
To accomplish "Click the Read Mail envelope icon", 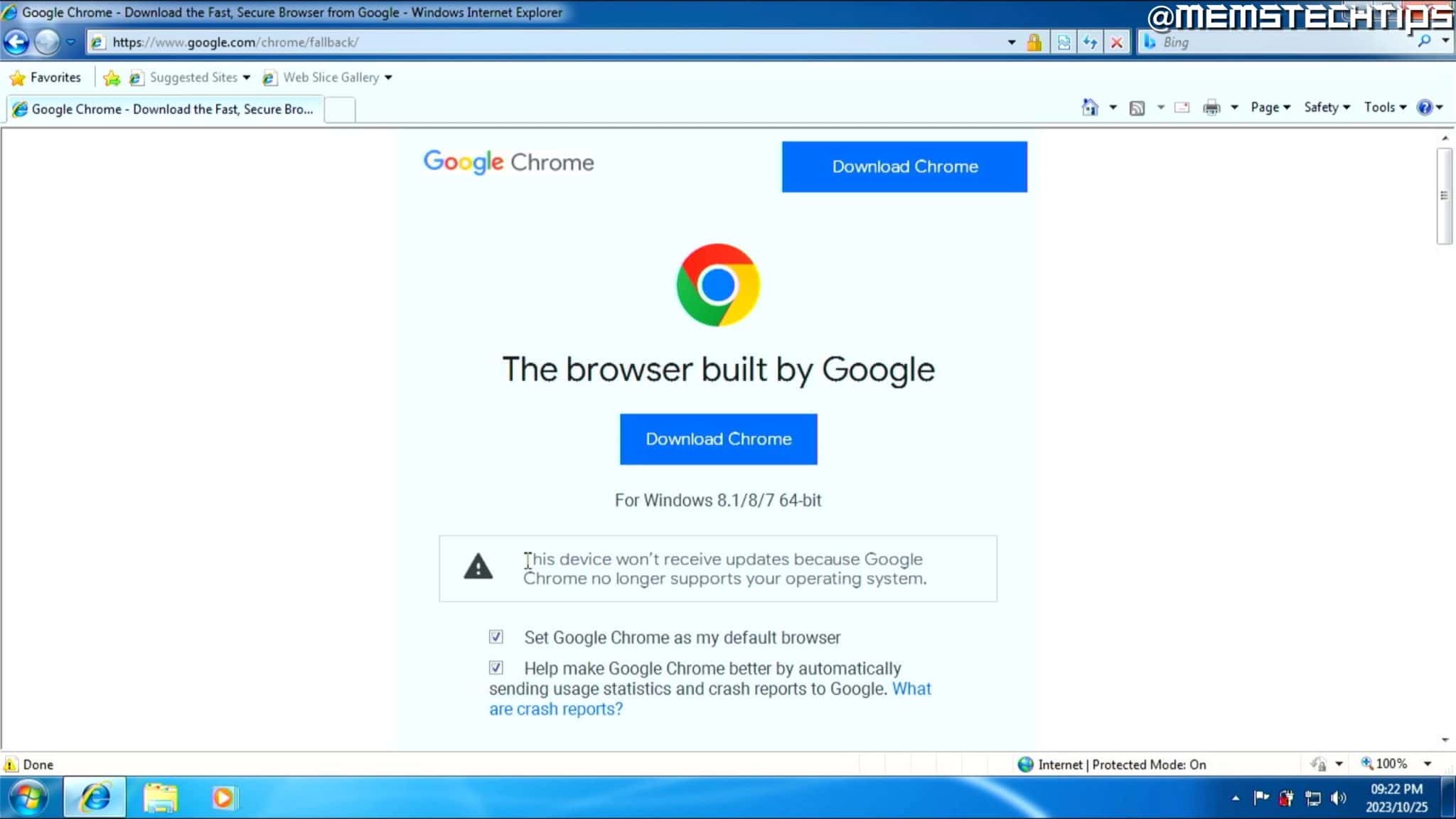I will tap(1182, 107).
